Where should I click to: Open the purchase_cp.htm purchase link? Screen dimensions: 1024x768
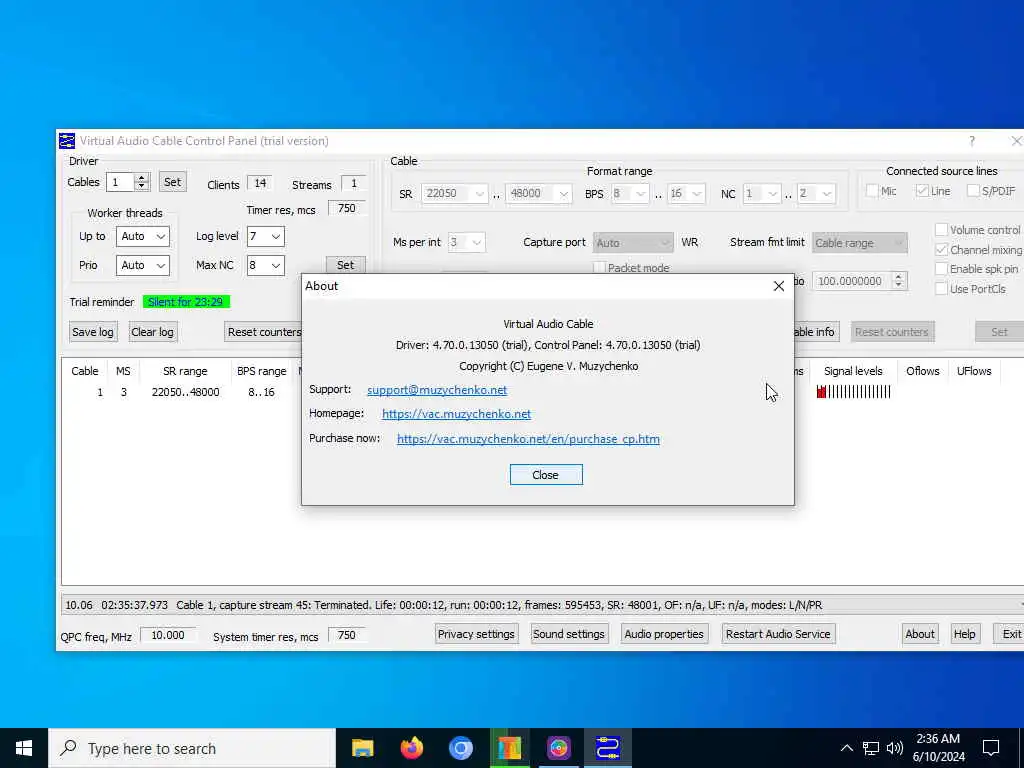pos(528,439)
